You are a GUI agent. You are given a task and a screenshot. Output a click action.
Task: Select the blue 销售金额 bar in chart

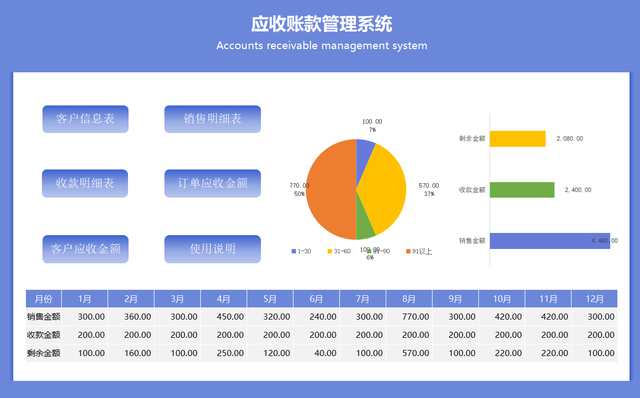(x=550, y=241)
